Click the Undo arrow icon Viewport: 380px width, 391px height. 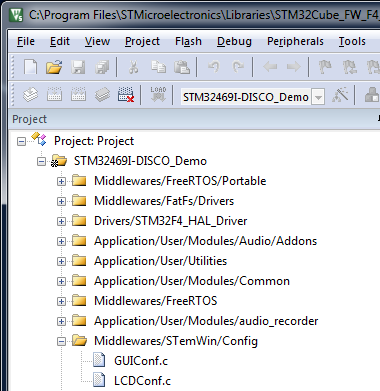coord(214,67)
